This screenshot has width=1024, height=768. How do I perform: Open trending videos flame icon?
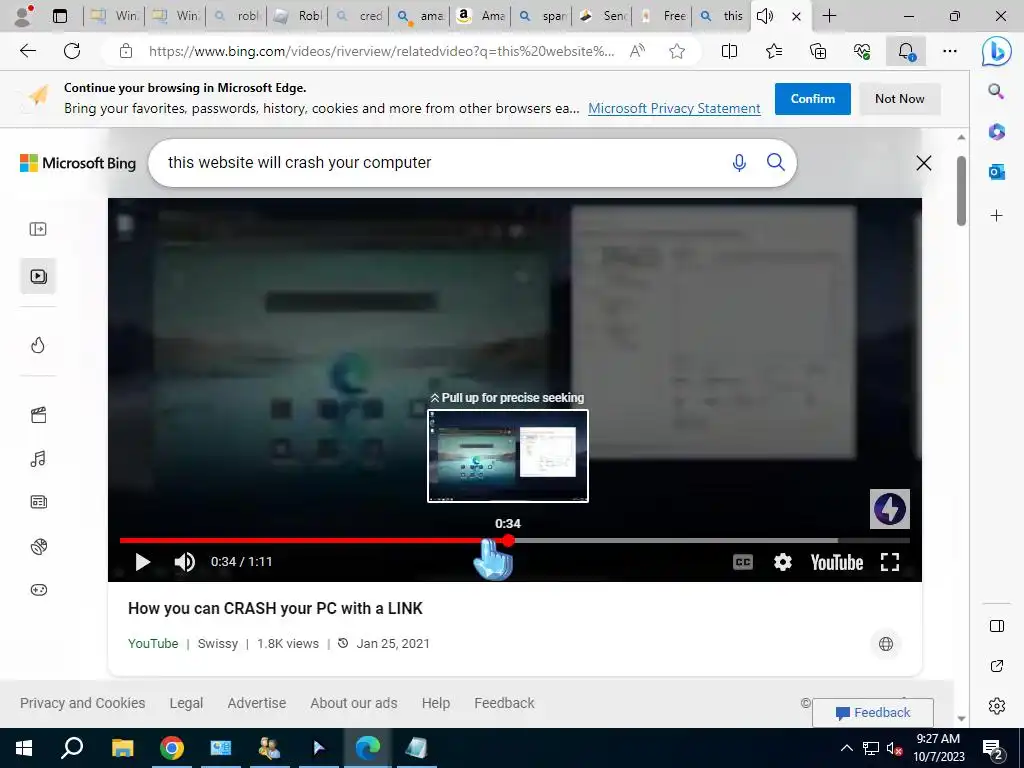38,345
